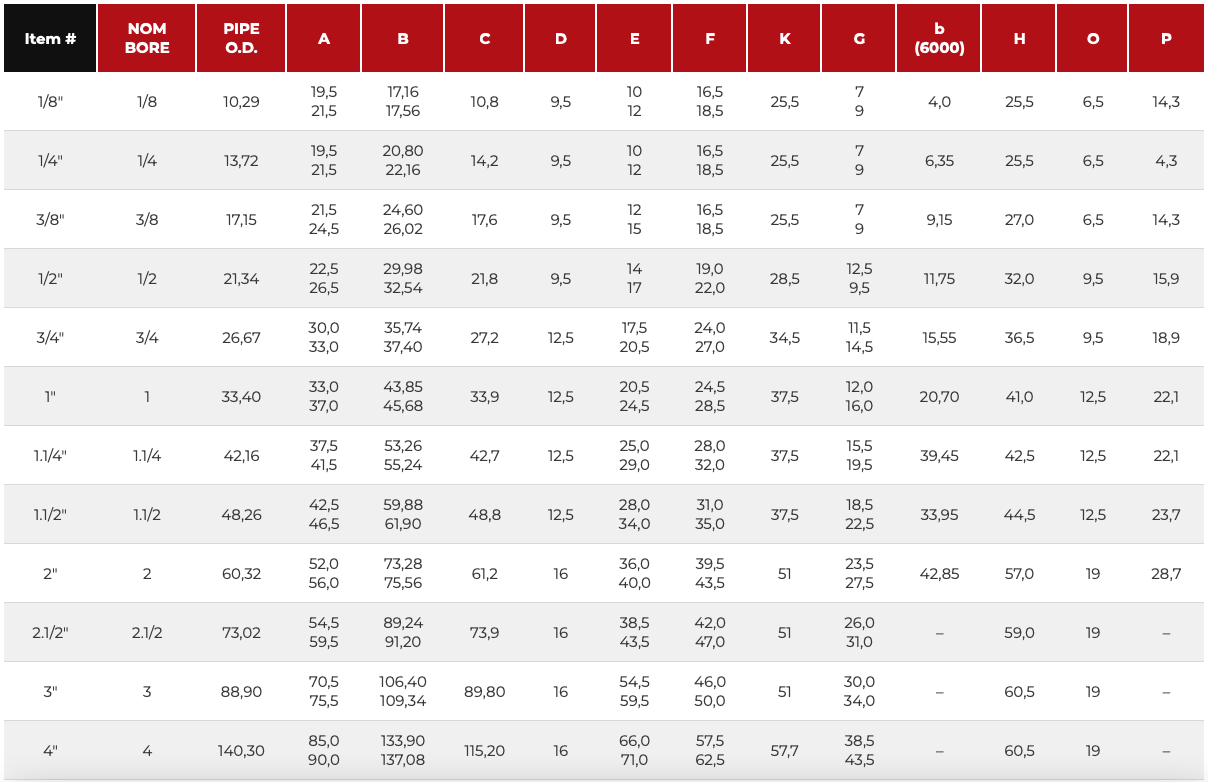The height and width of the screenshot is (782, 1208).
Task: Select the C value 89,80
Action: tap(485, 692)
